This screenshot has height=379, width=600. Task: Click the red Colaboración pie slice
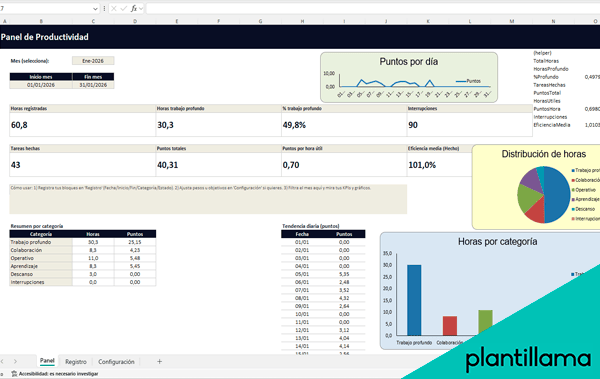[x=536, y=211]
